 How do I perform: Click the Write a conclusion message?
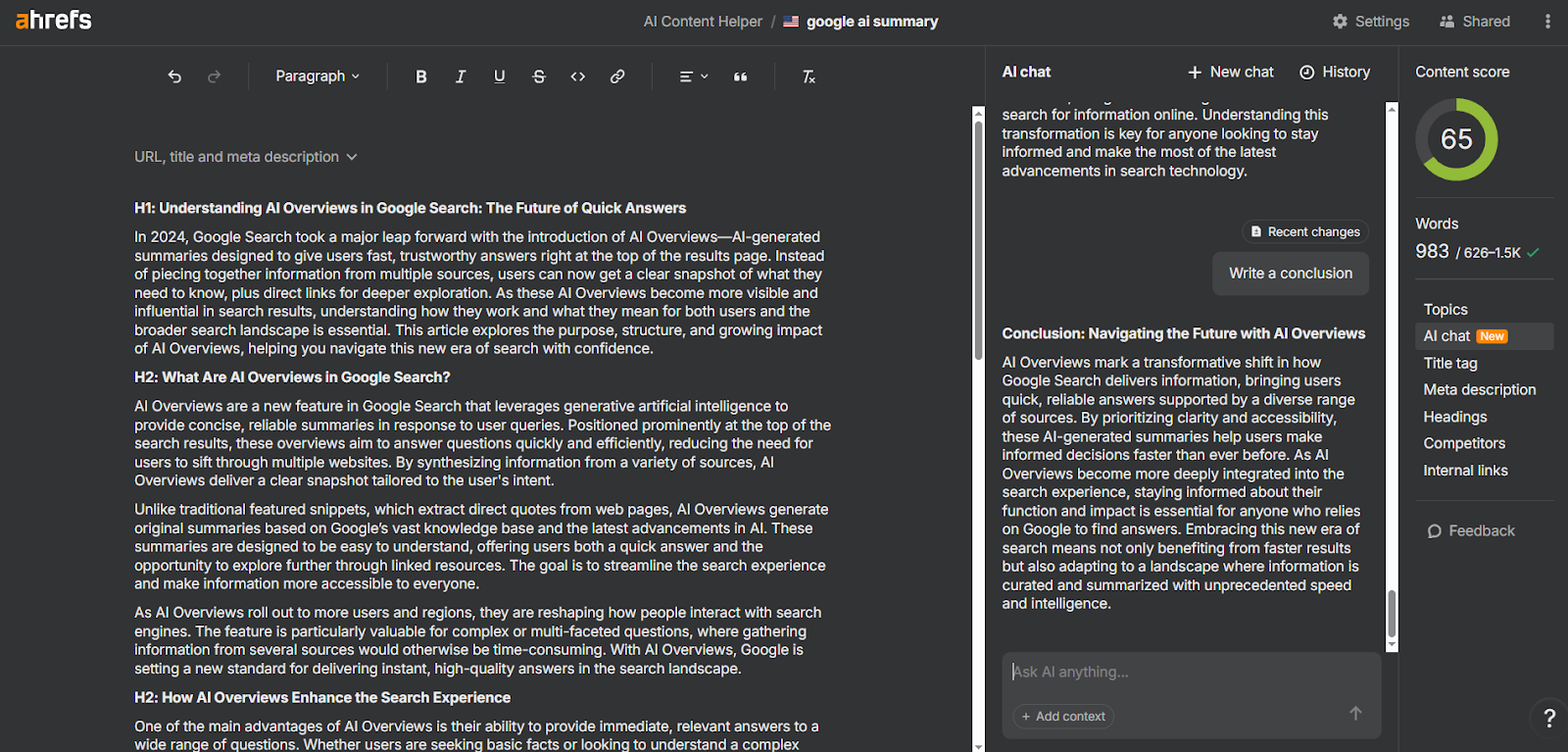point(1291,274)
